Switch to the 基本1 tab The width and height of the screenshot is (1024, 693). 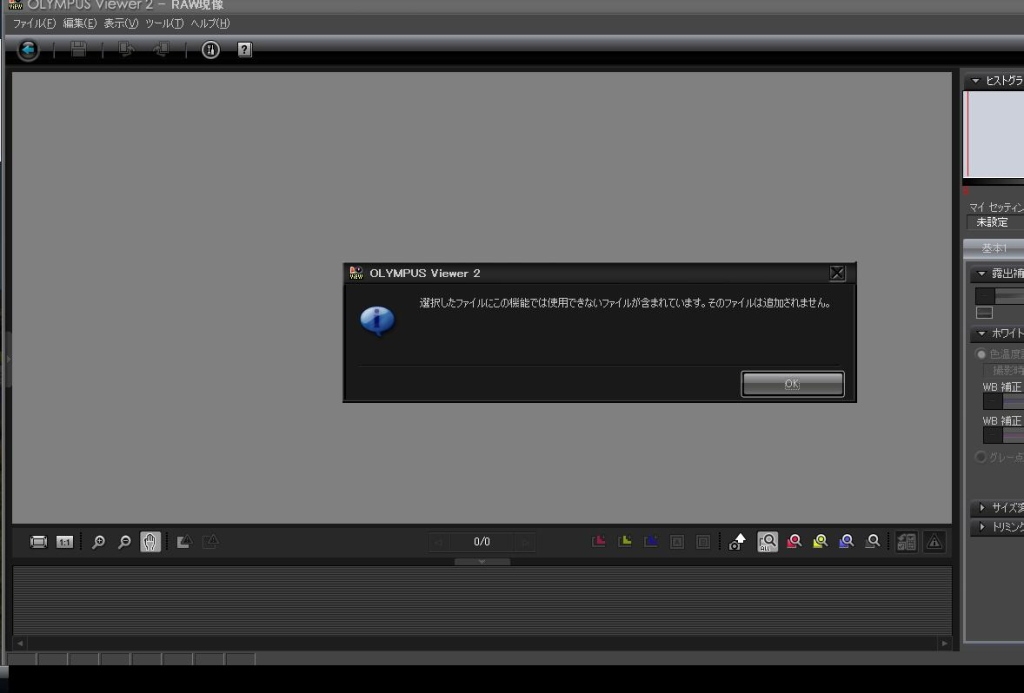point(994,248)
